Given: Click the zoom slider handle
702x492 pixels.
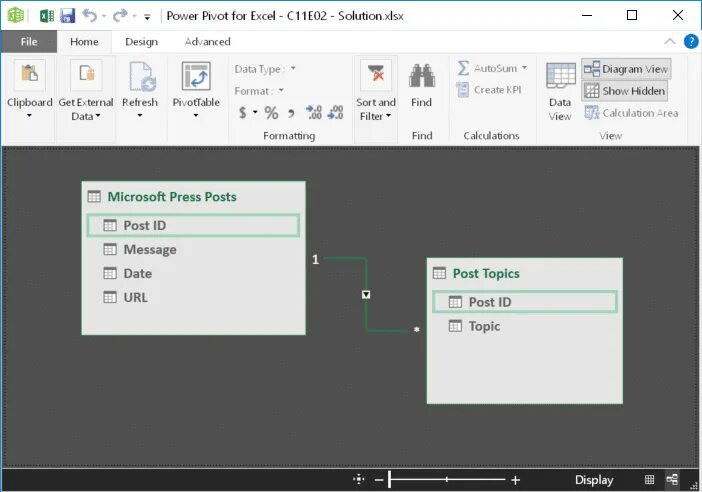Looking at the screenshot, I should pos(390,479).
